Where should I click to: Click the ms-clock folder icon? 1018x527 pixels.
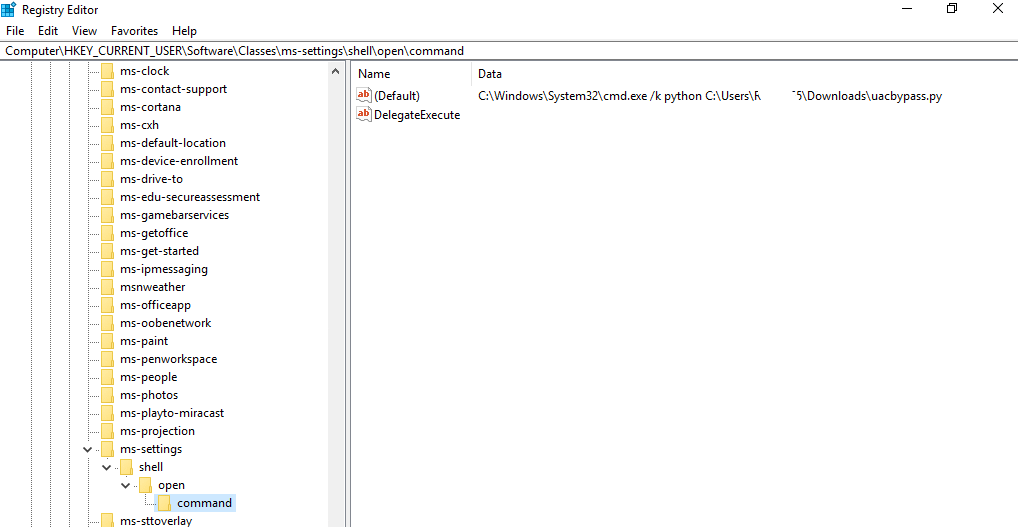click(107, 71)
